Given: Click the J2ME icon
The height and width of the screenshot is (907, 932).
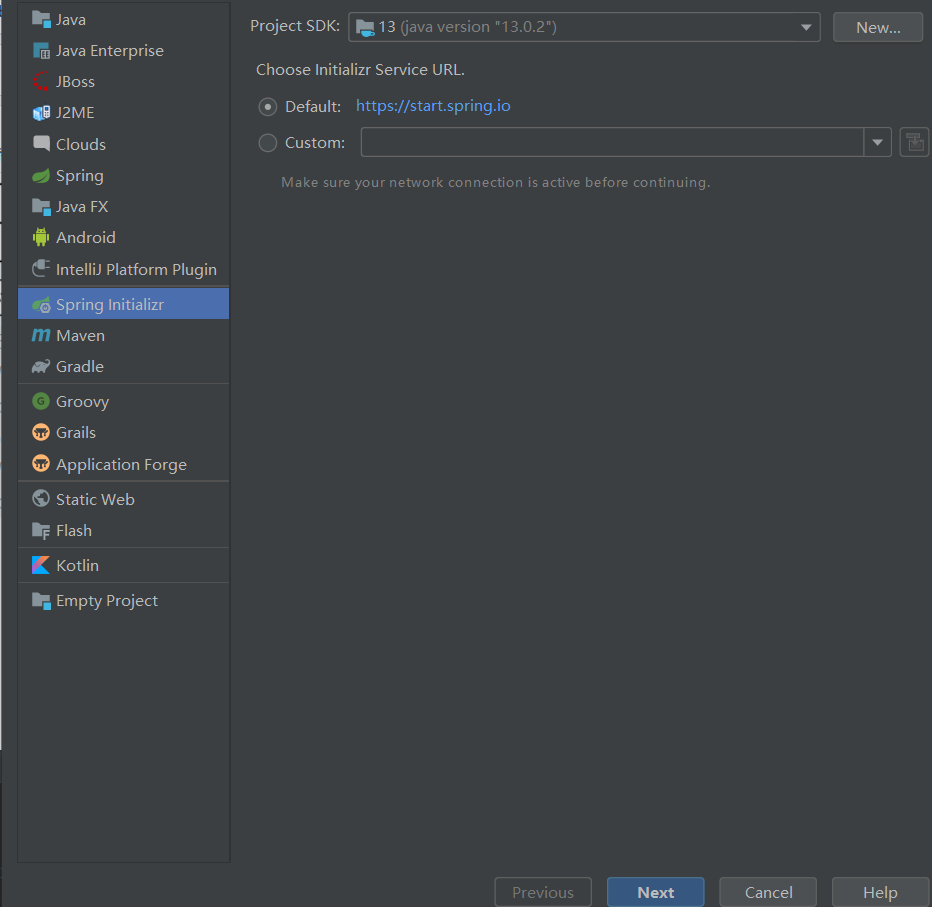Looking at the screenshot, I should coord(41,113).
